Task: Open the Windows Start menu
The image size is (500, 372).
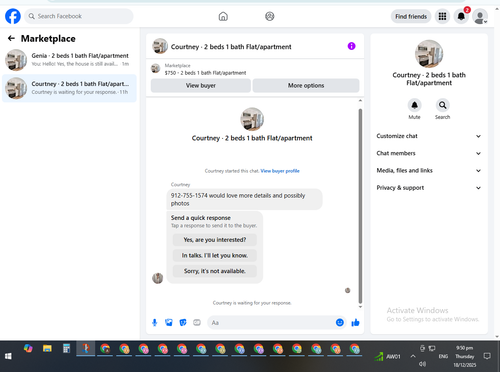Action: point(8,356)
